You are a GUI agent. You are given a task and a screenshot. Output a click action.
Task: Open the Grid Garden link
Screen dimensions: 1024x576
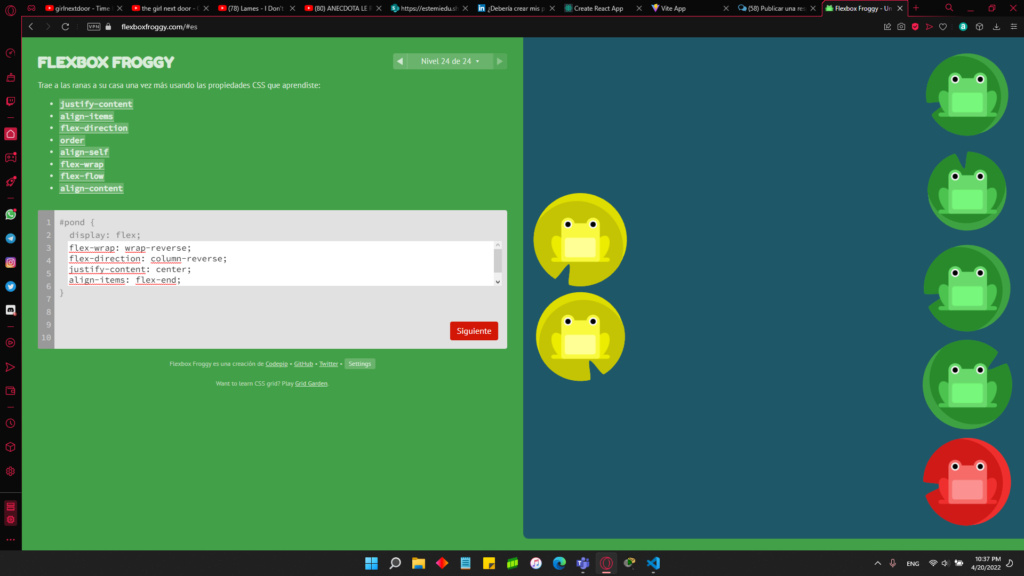312,383
